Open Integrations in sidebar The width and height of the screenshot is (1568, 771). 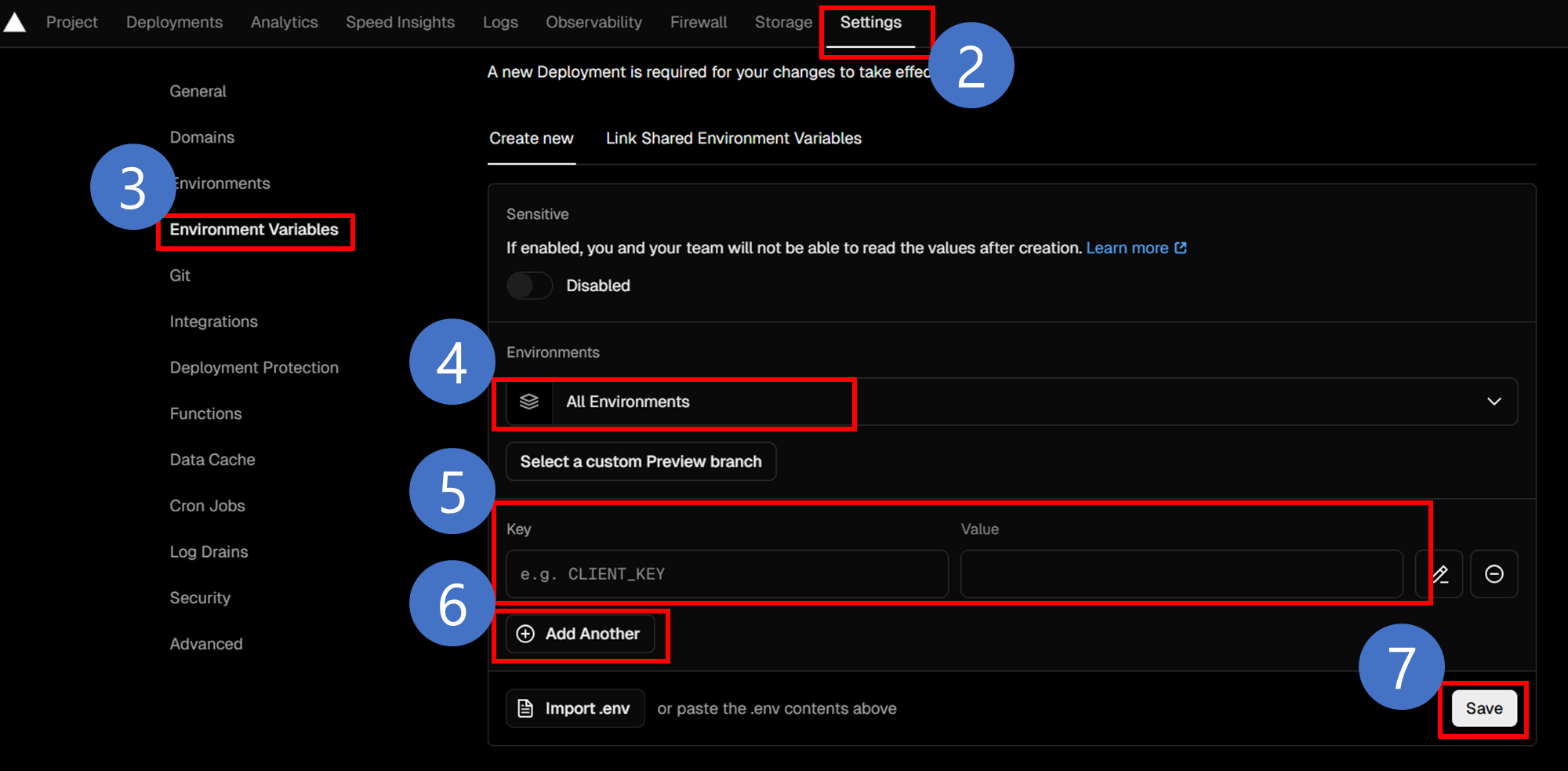214,322
